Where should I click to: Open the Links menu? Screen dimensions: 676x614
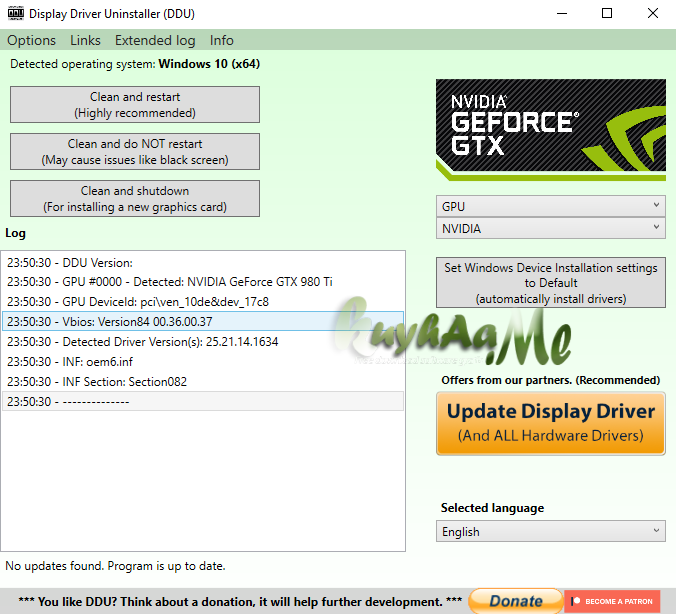click(85, 40)
